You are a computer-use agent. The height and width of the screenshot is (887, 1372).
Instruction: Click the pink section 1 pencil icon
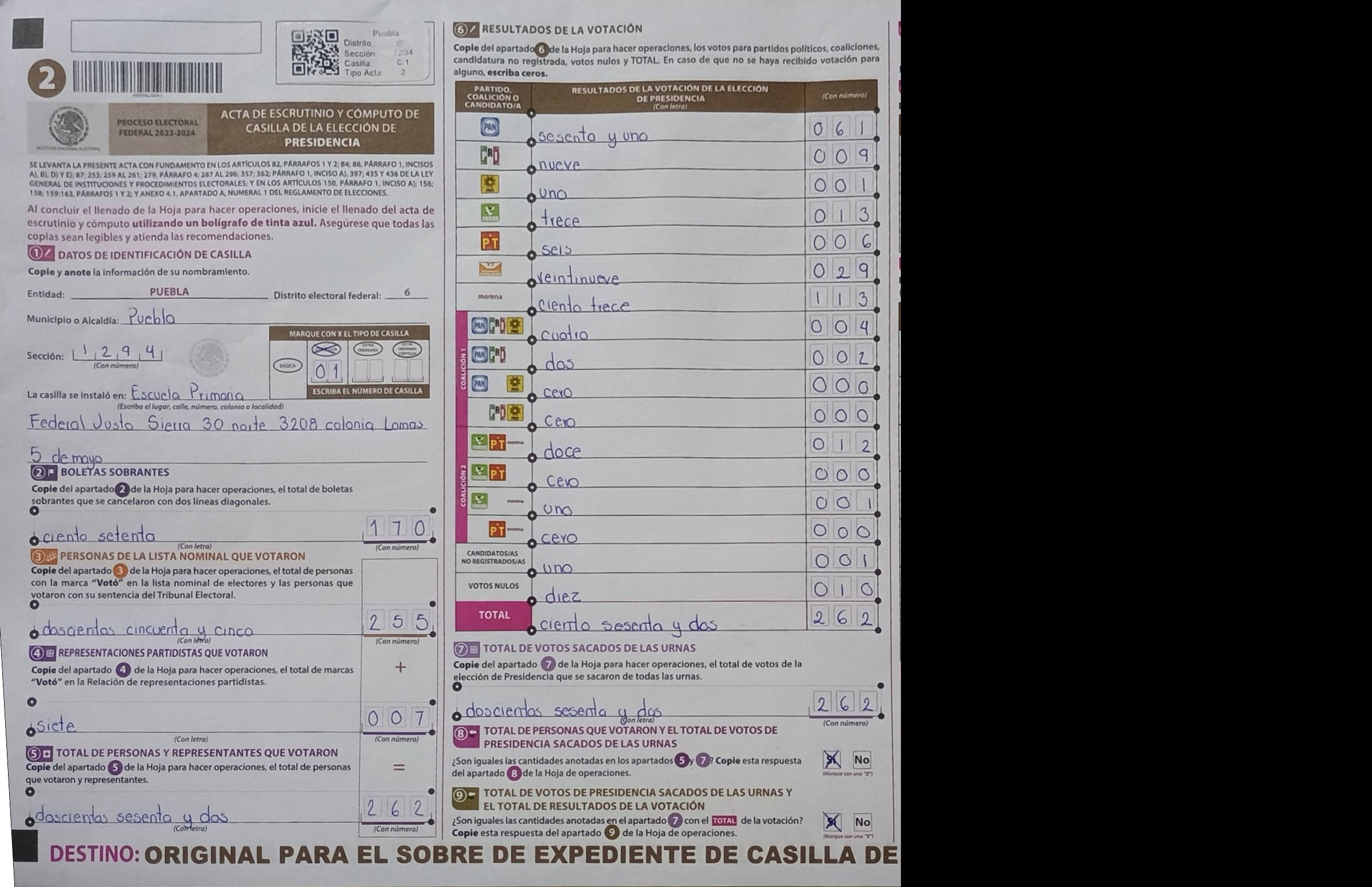(x=42, y=253)
